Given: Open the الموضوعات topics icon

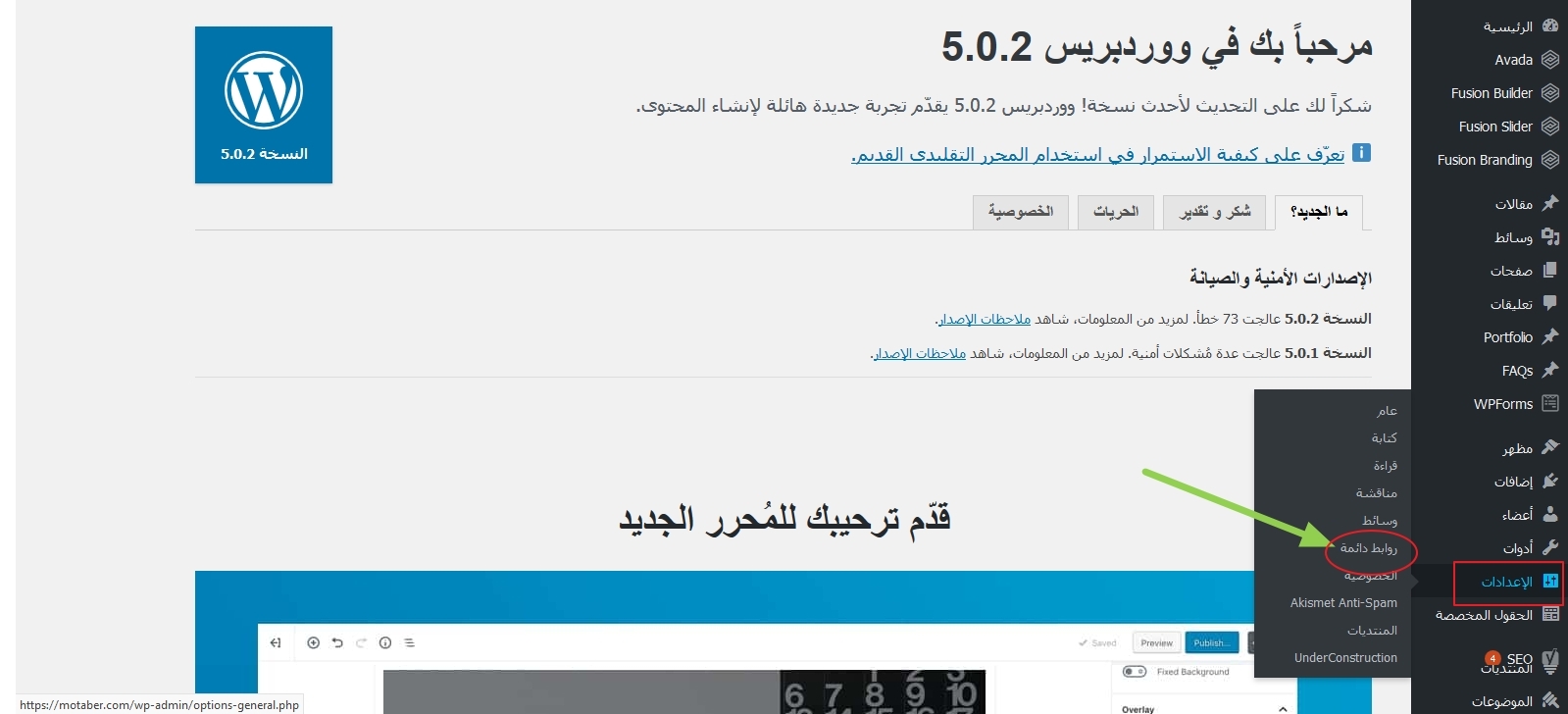Looking at the screenshot, I should 1549,700.
